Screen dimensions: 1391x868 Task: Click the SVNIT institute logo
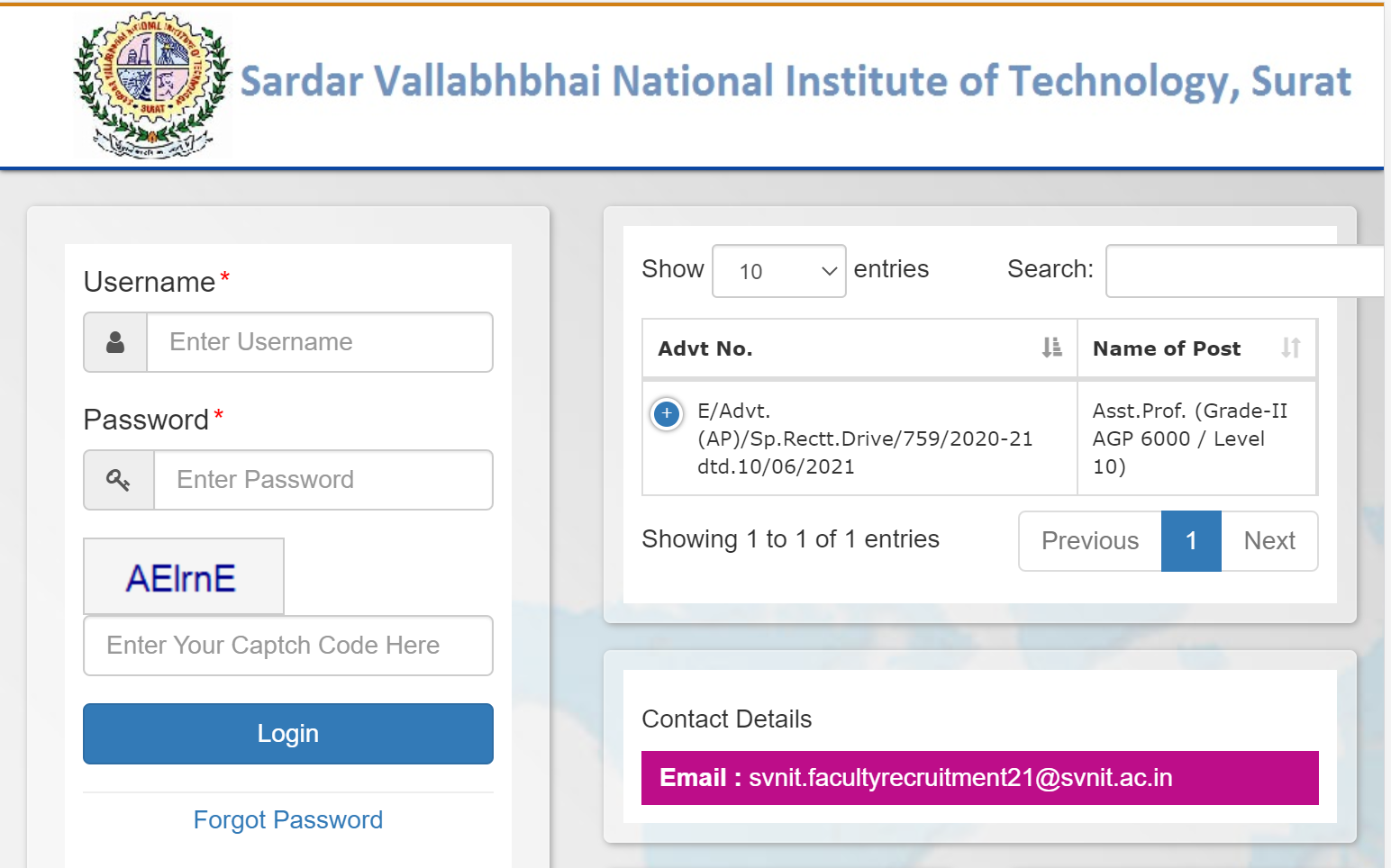[x=151, y=85]
